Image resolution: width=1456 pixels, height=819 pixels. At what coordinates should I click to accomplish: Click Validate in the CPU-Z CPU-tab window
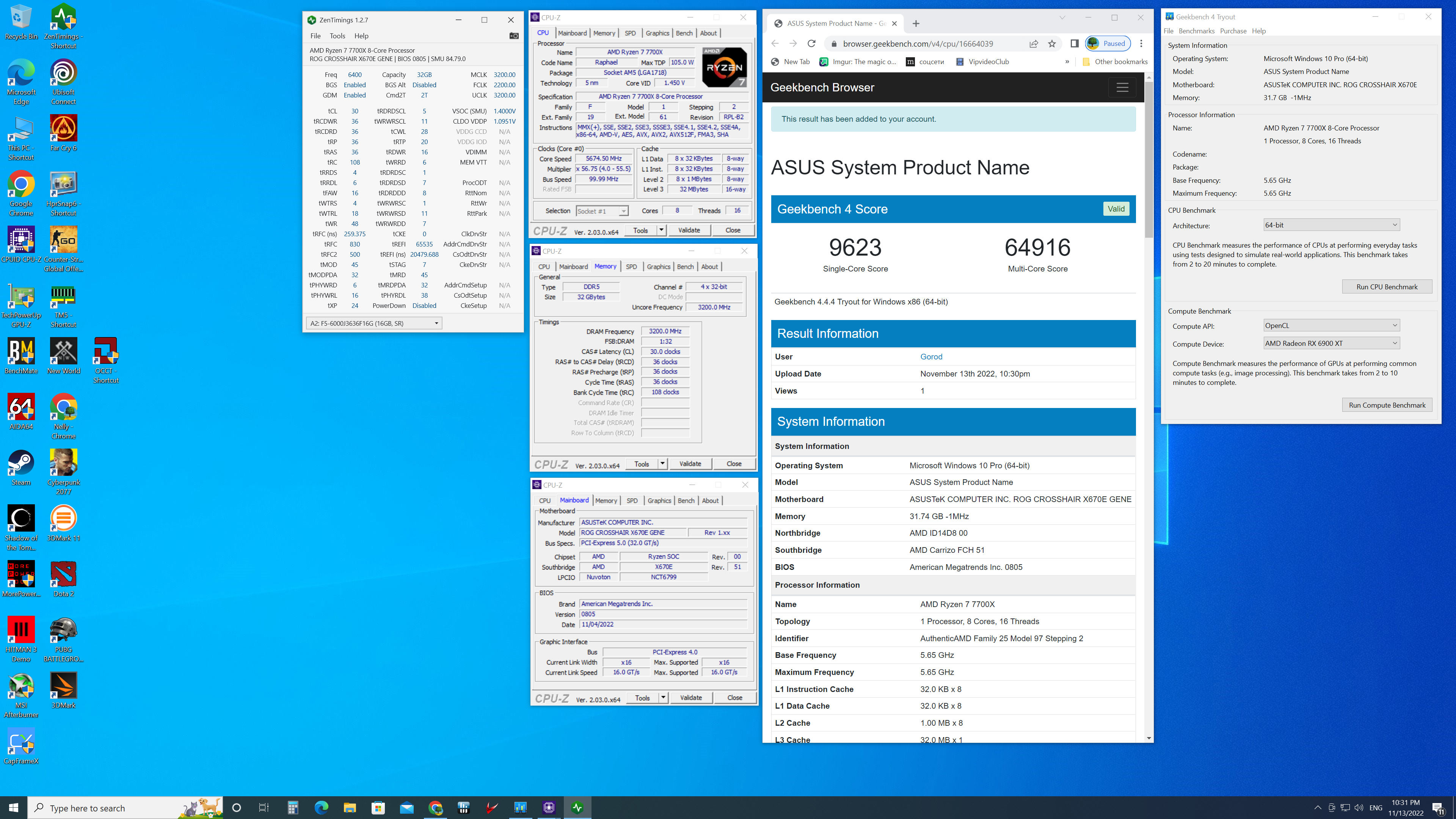[x=689, y=230]
